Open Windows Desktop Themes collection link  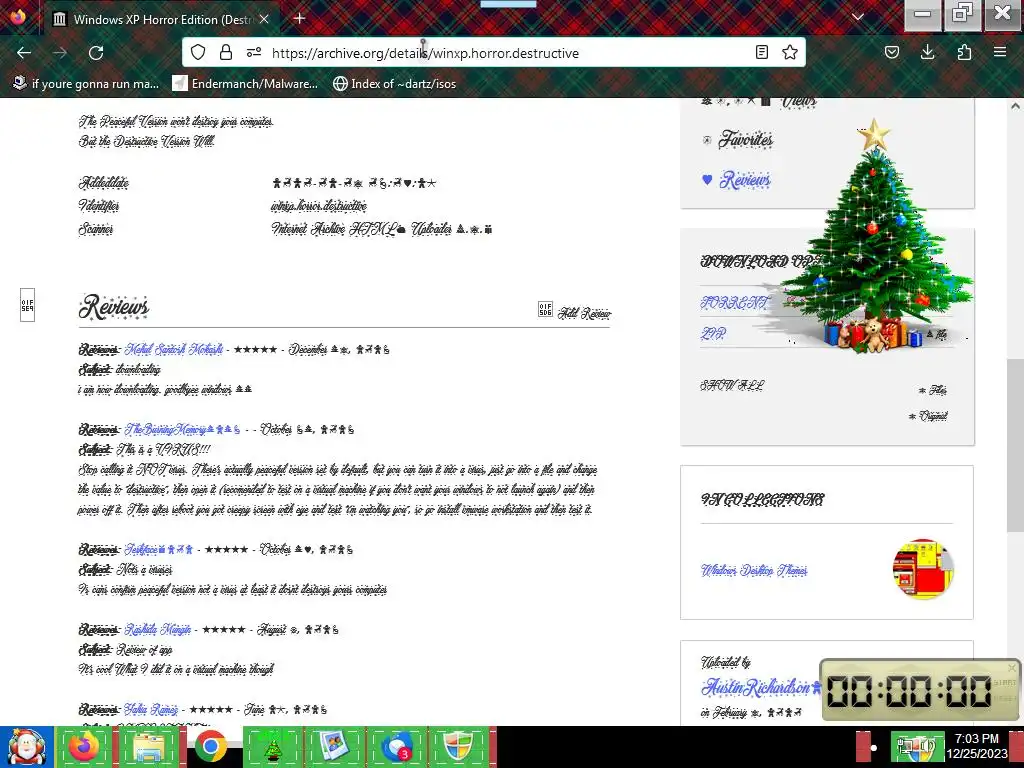point(754,570)
